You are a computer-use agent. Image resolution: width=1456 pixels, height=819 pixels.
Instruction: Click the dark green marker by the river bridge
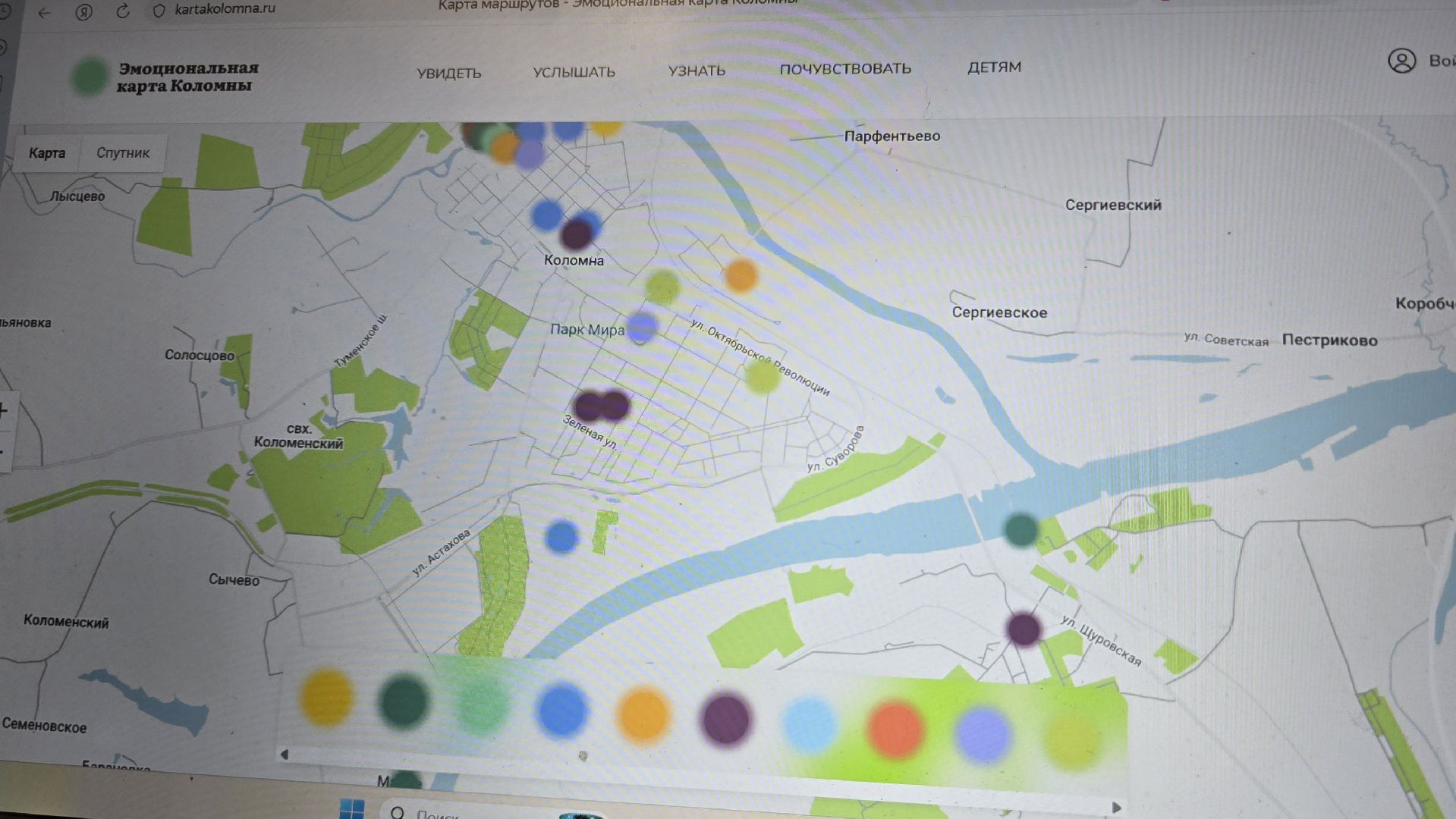[1020, 529]
